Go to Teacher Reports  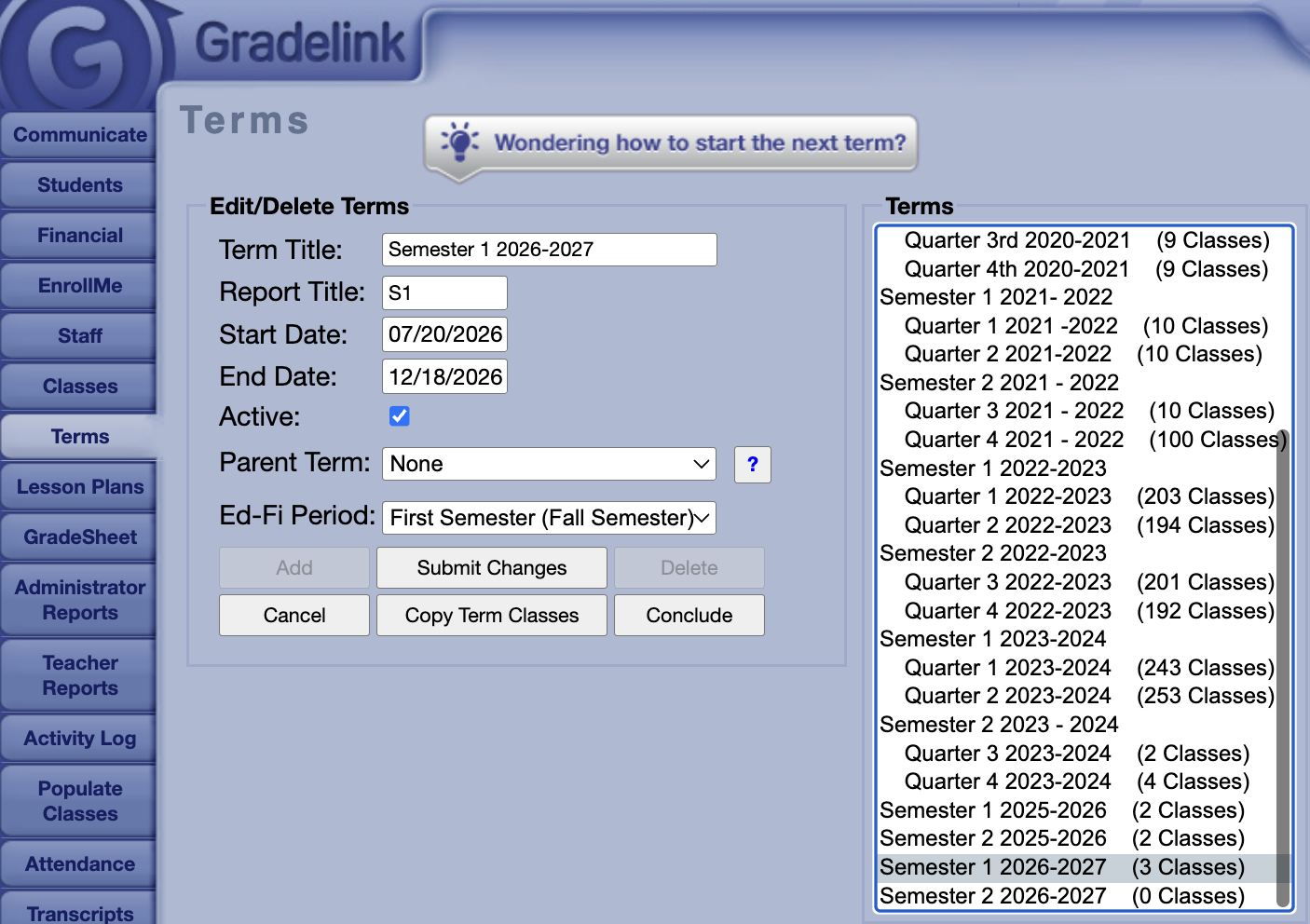pyautogui.click(x=79, y=675)
